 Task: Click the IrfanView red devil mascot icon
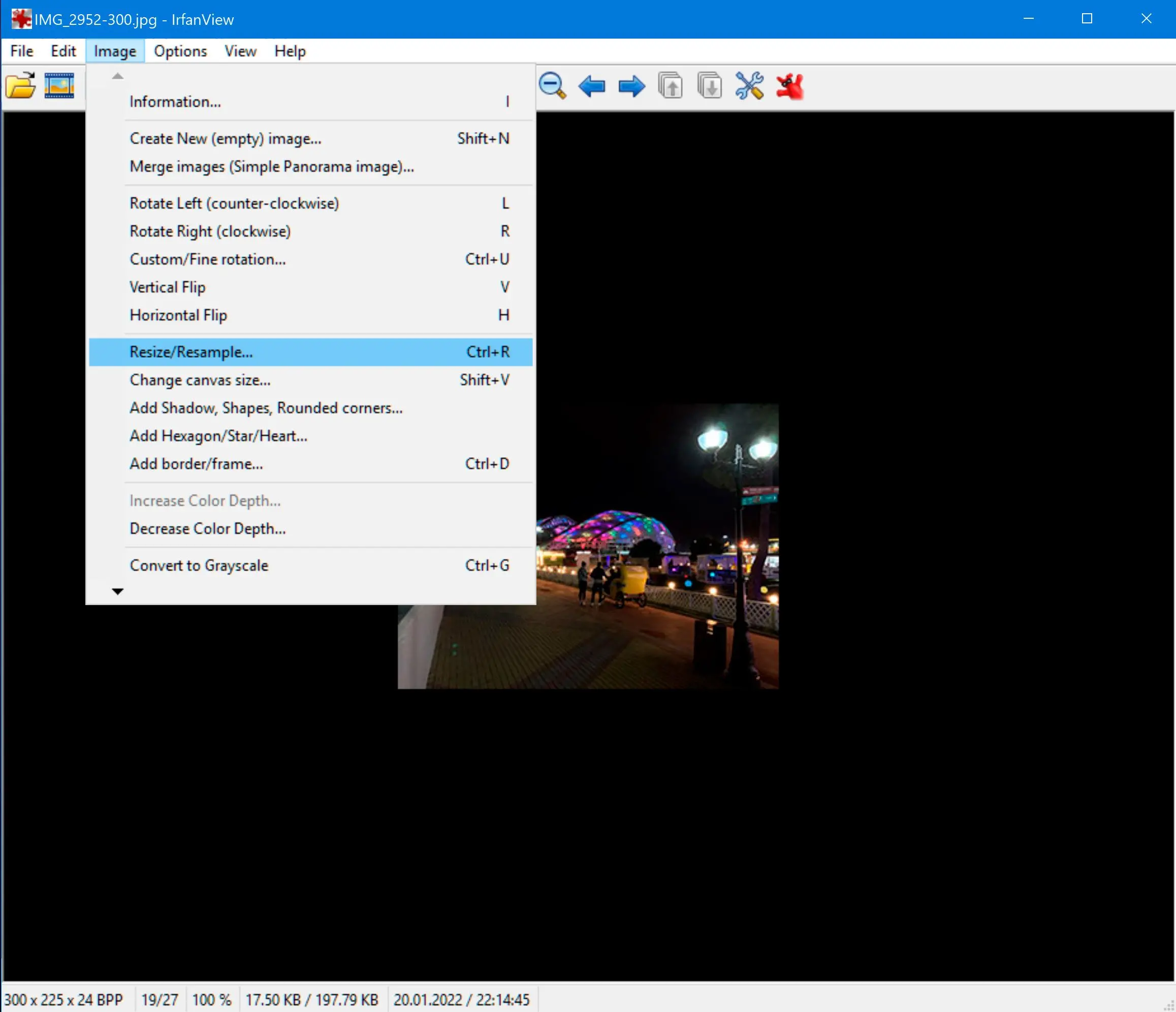click(x=792, y=87)
